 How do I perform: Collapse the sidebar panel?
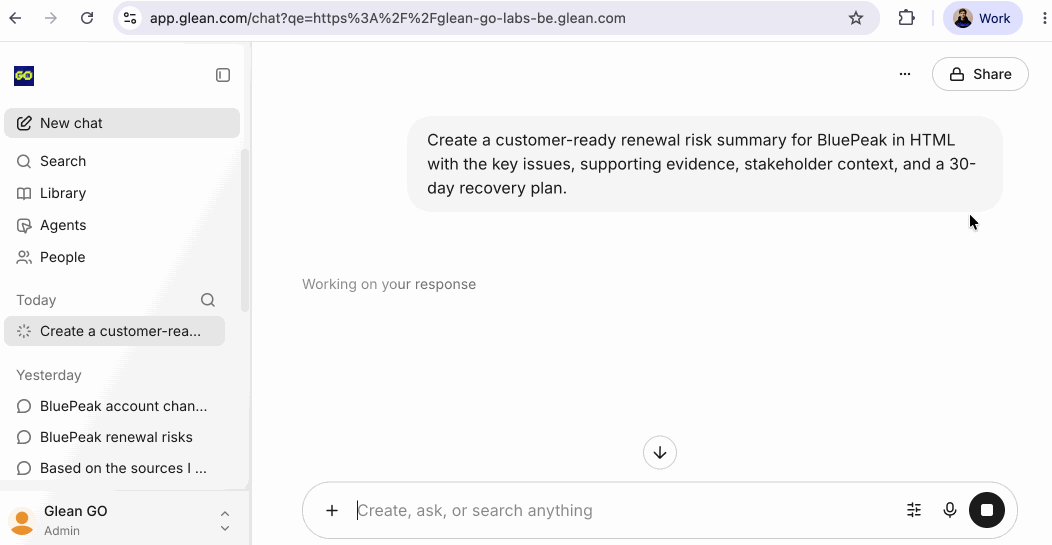tap(223, 75)
